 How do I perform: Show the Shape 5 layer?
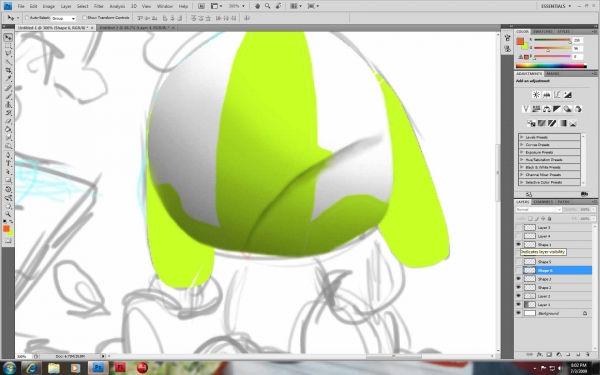coord(518,262)
